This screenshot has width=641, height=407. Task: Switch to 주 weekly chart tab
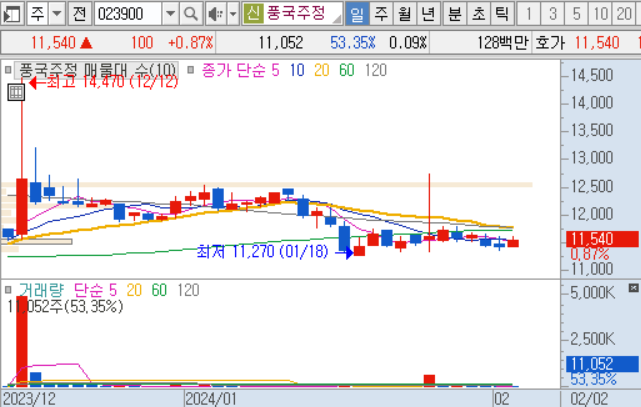click(x=381, y=14)
